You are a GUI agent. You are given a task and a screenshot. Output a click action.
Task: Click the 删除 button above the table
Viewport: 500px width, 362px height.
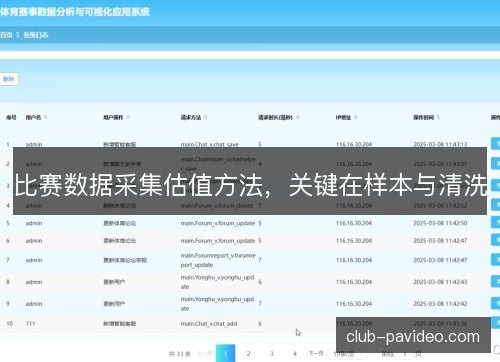[9, 79]
